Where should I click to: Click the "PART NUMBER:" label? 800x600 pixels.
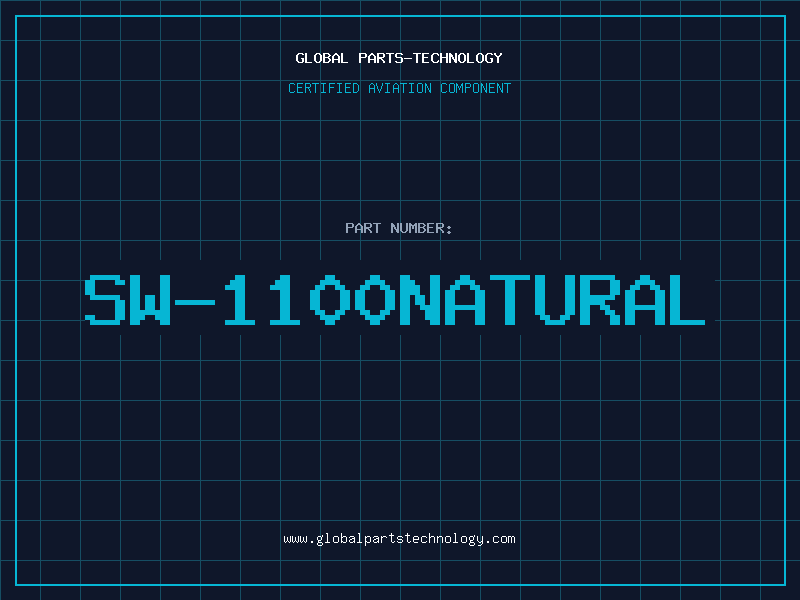pyautogui.click(x=399, y=228)
